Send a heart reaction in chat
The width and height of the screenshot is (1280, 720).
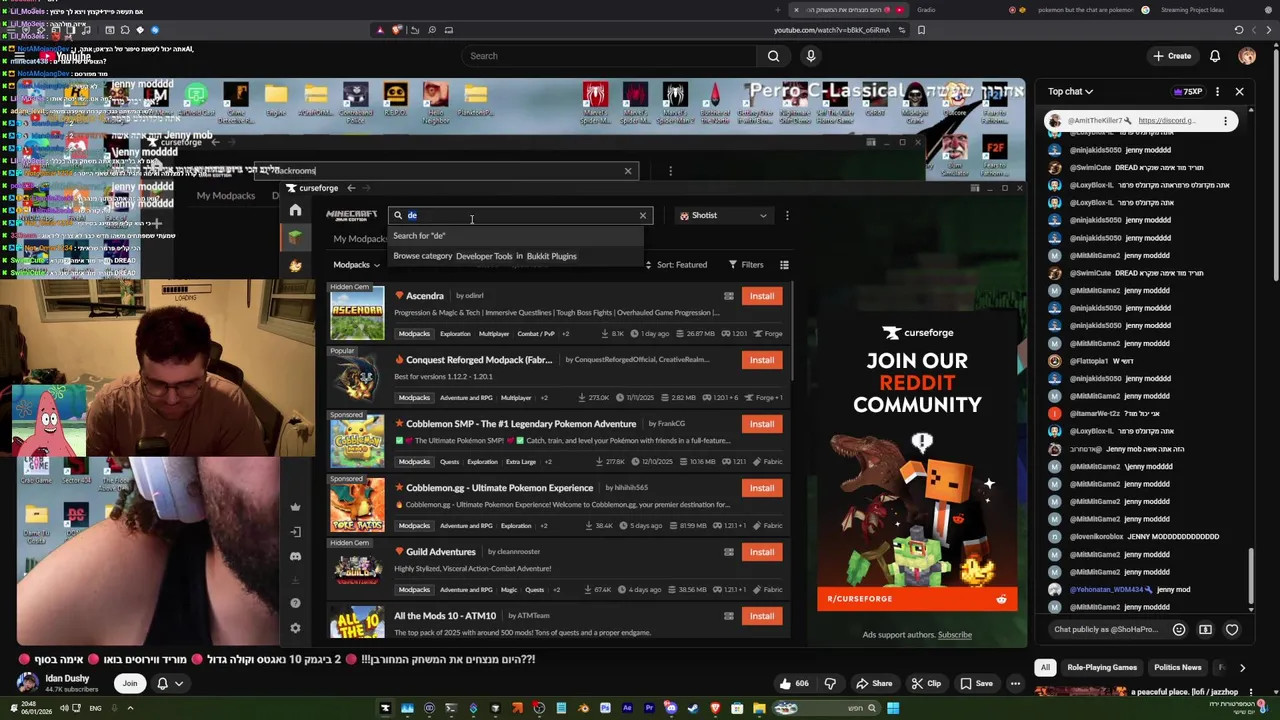pos(1232,630)
